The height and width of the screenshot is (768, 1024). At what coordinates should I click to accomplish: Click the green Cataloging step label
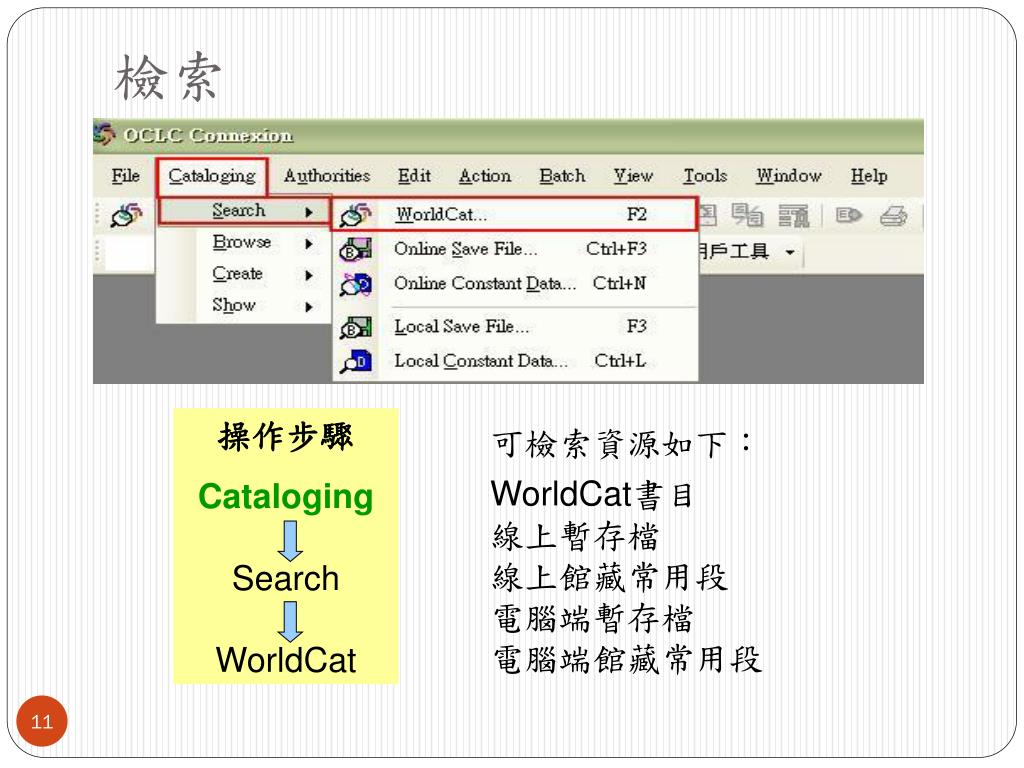tap(285, 497)
